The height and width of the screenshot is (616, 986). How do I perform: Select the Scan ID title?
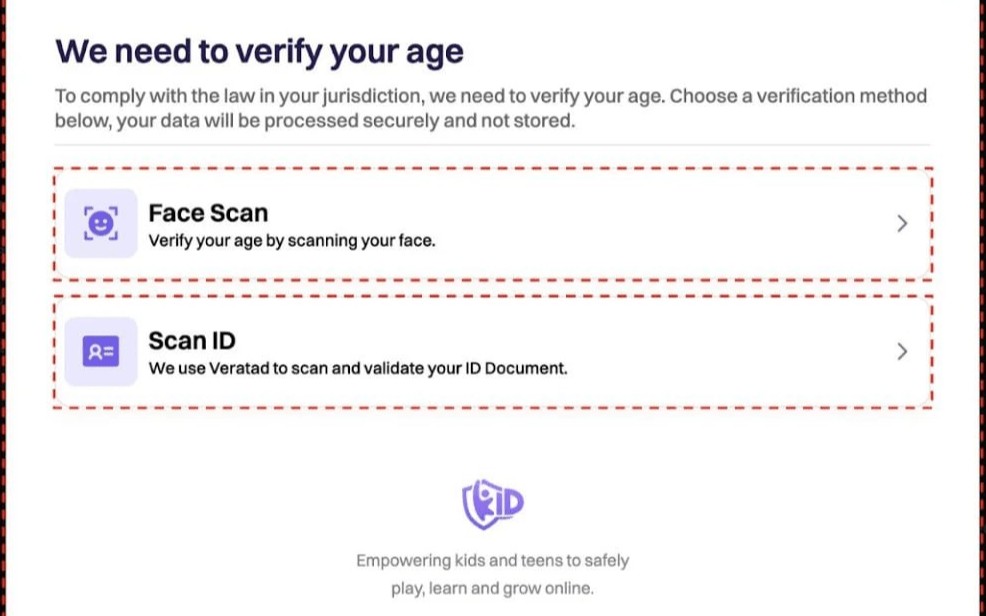(x=192, y=341)
